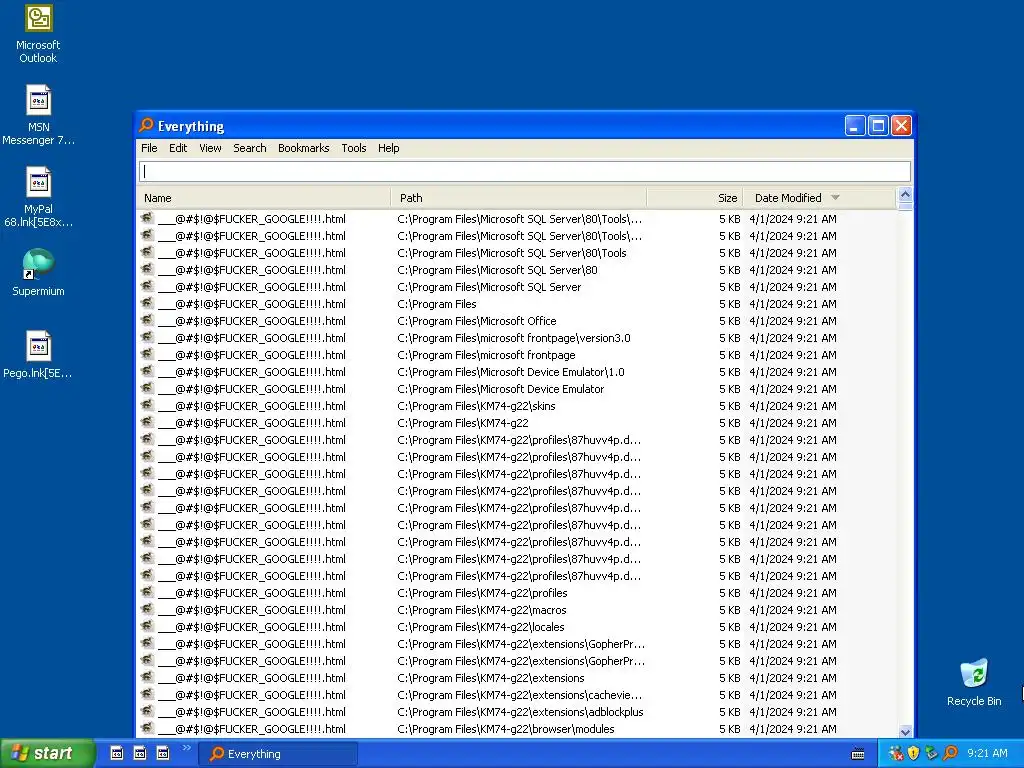
Task: Open the Help menu
Action: point(389,148)
